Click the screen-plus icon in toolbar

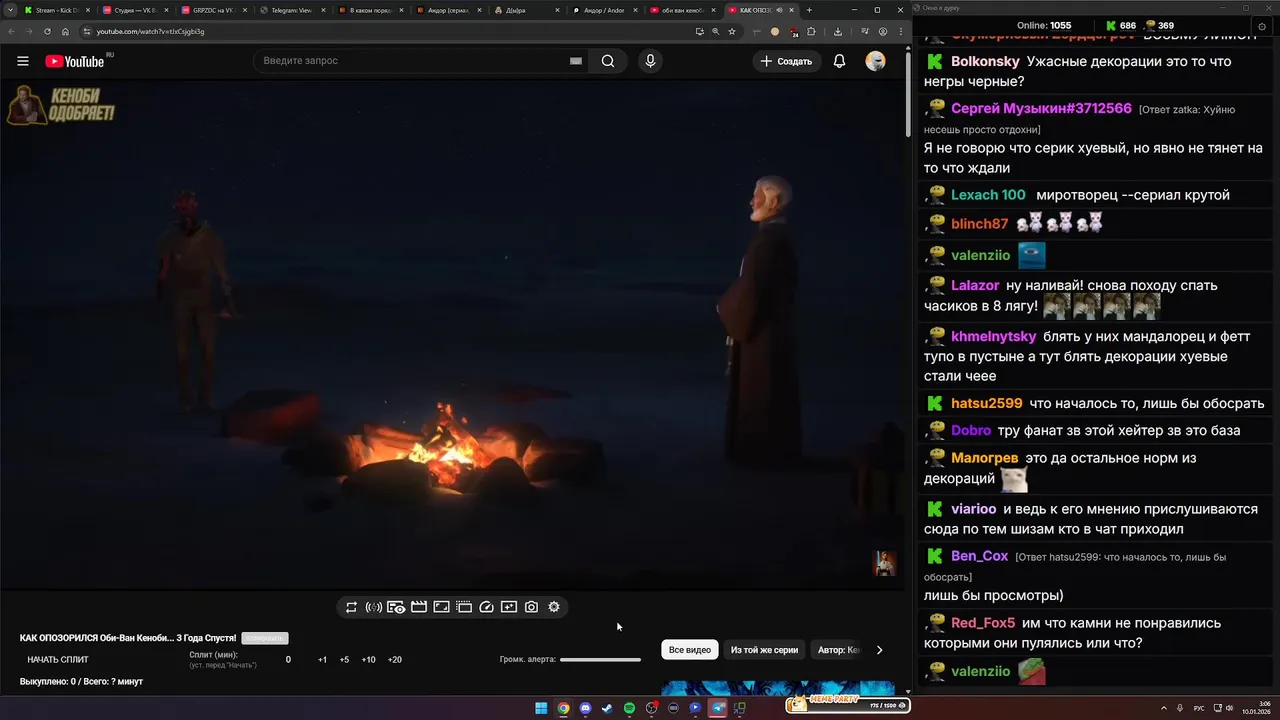[509, 607]
